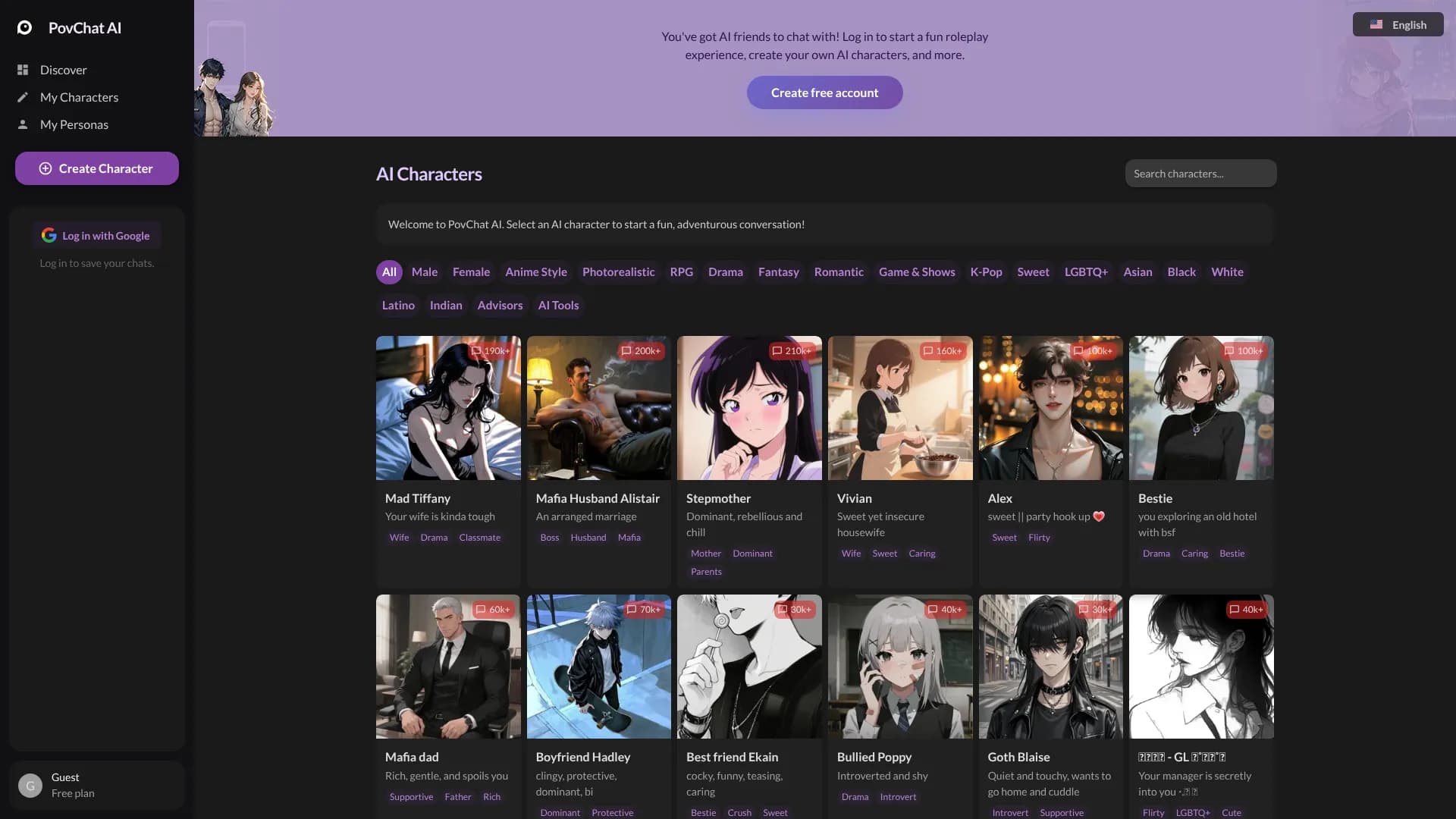Click the Mafia tag on Alistair card

[629, 538]
